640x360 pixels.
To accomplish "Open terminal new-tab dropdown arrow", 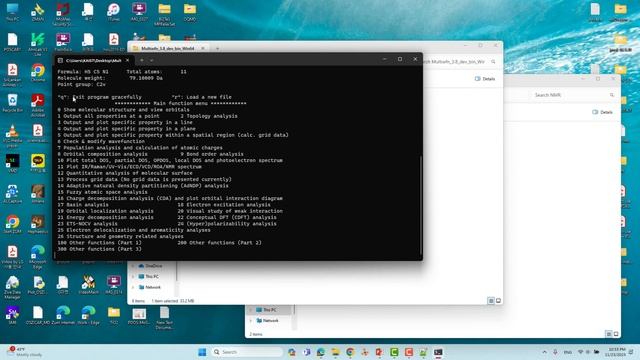I will click(151, 60).
